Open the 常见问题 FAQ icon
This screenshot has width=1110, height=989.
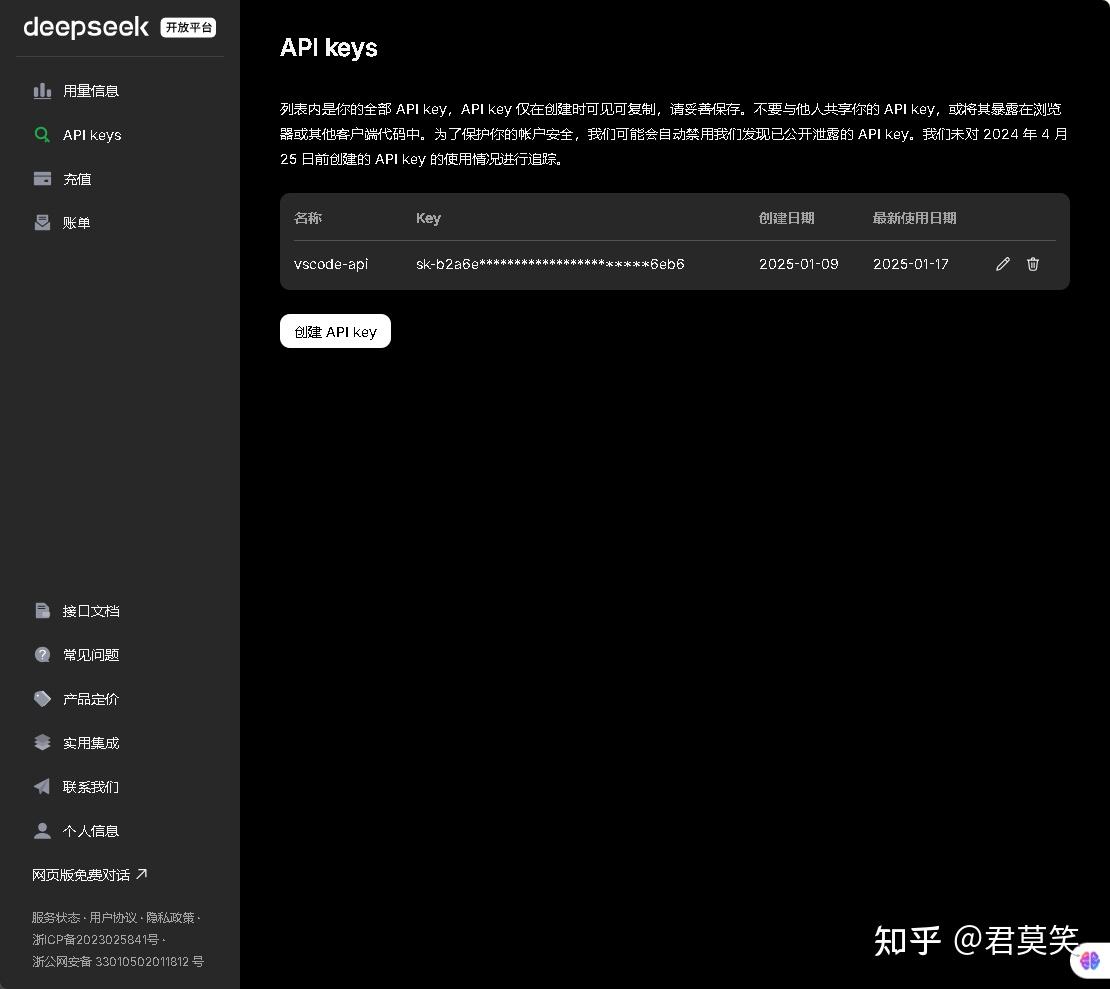pyautogui.click(x=43, y=654)
